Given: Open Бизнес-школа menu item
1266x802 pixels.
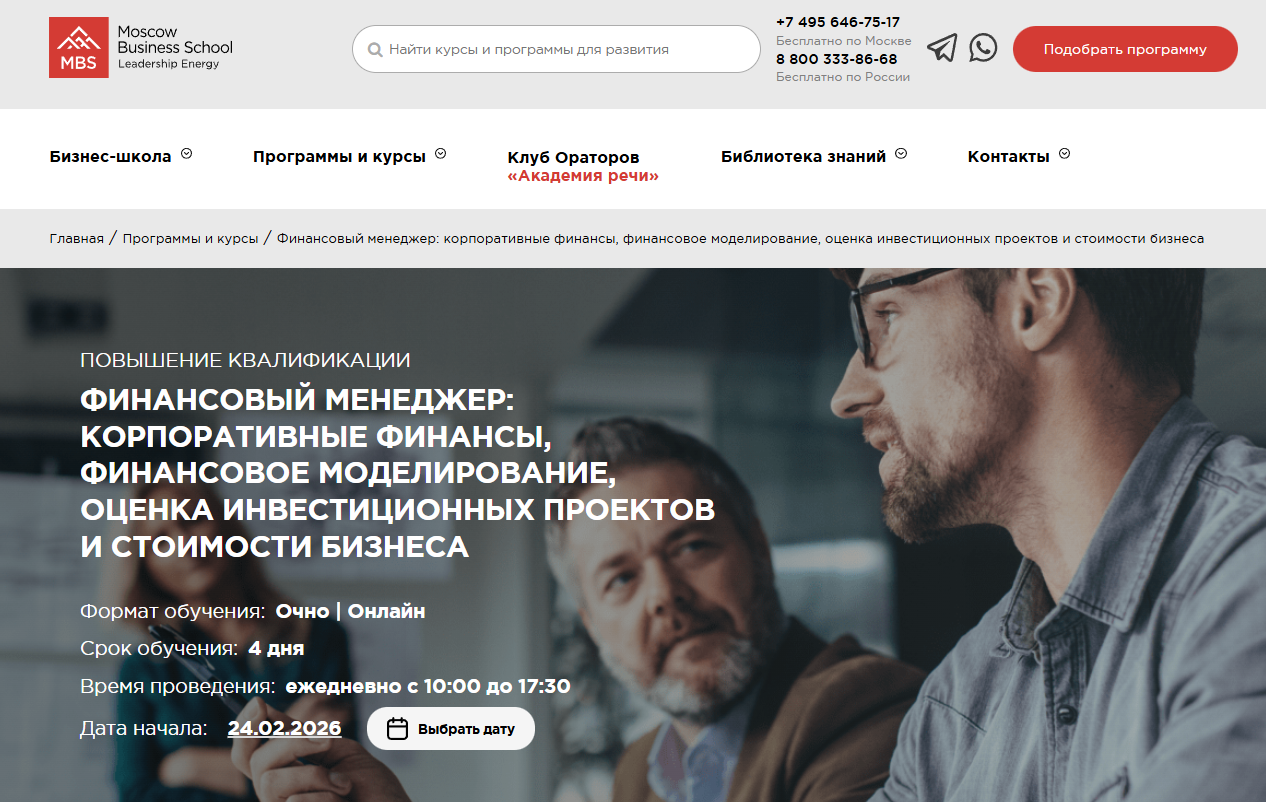Looking at the screenshot, I should click(x=110, y=156).
